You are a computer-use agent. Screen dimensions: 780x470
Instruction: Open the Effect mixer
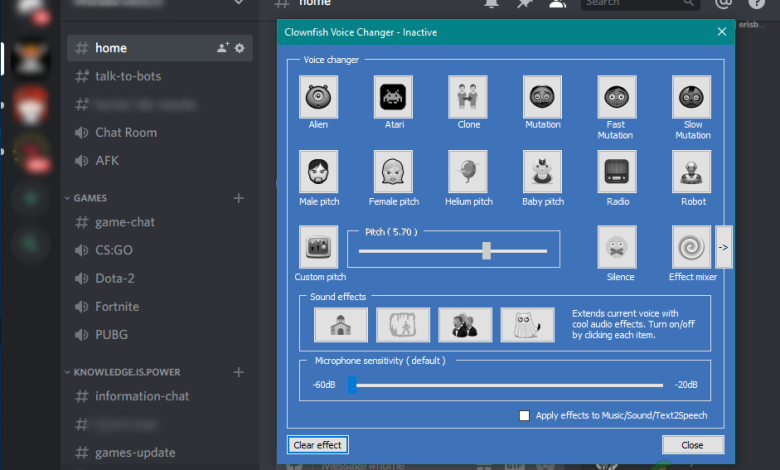click(691, 247)
